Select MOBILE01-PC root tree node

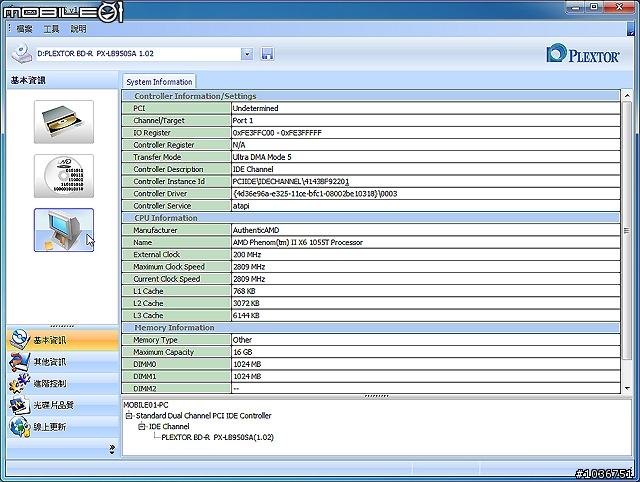pos(146,405)
